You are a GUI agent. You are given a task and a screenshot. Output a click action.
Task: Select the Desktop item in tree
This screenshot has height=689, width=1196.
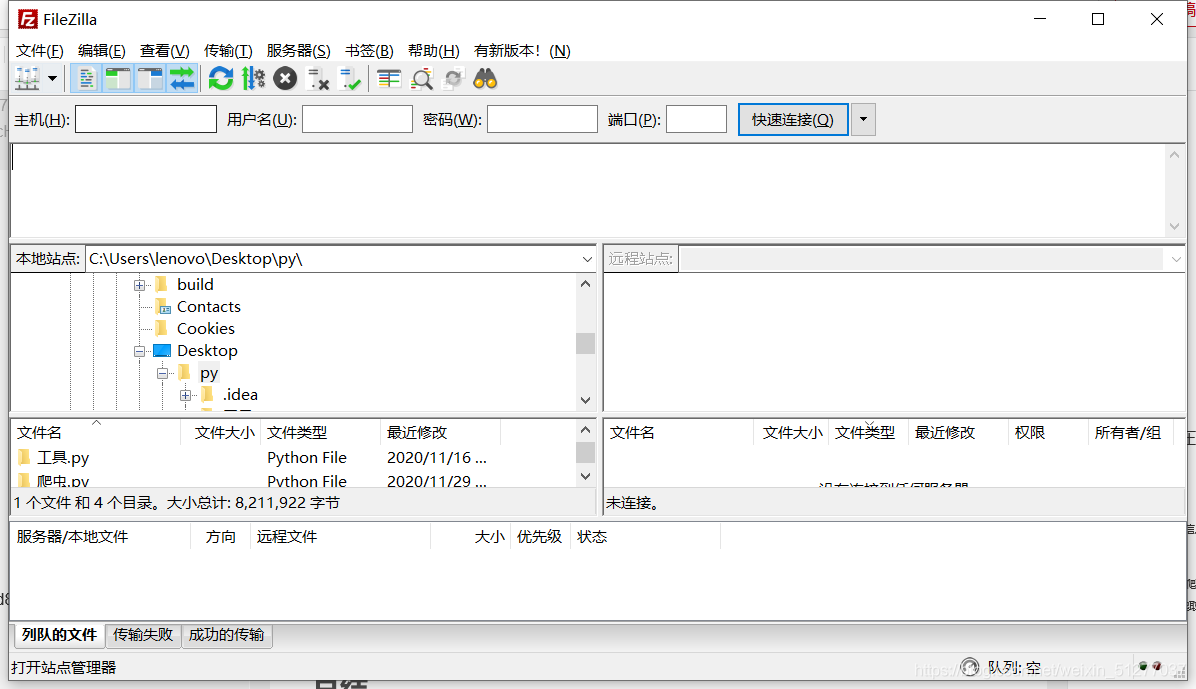click(207, 351)
